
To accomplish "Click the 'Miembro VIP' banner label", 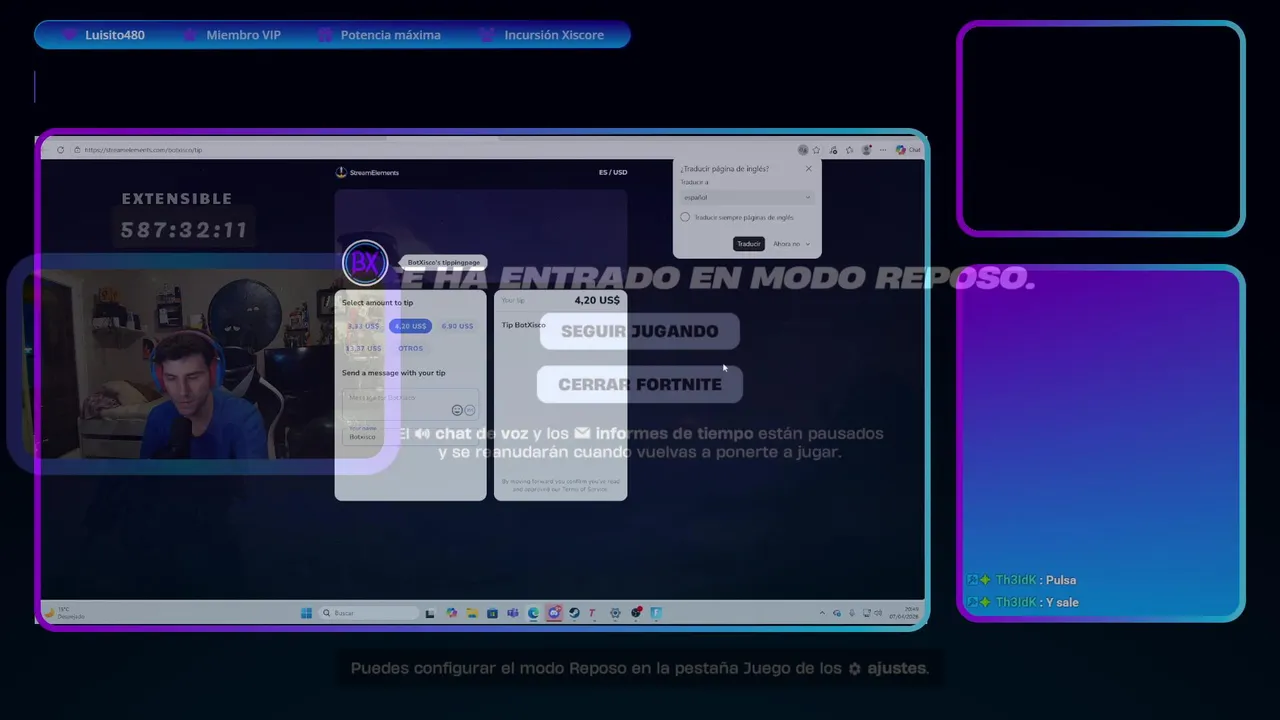I will (243, 35).
